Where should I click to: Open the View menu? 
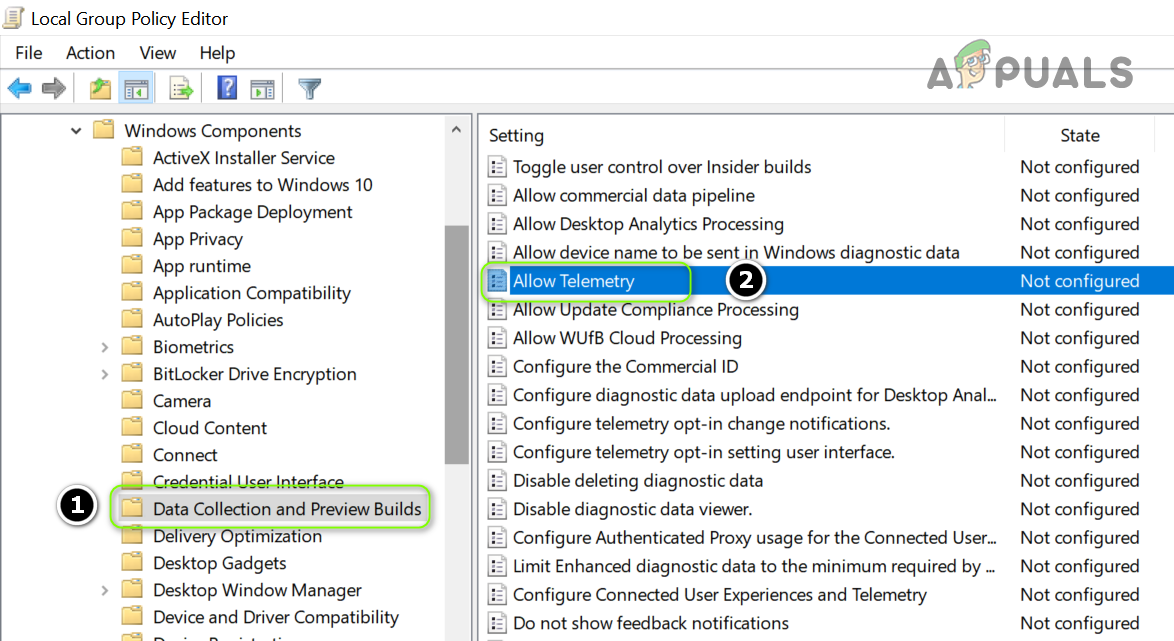158,53
